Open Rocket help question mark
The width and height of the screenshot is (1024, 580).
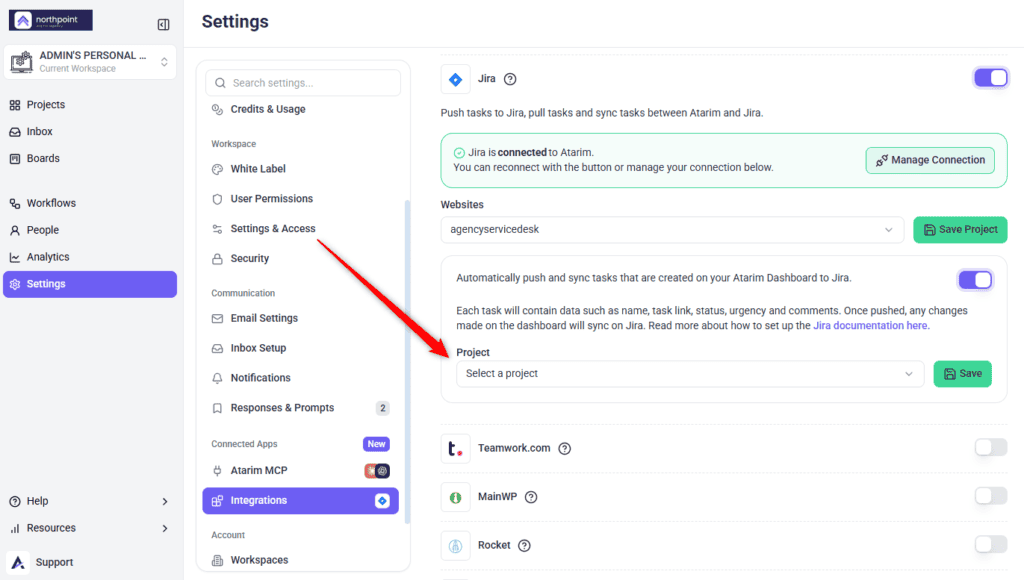click(x=524, y=545)
